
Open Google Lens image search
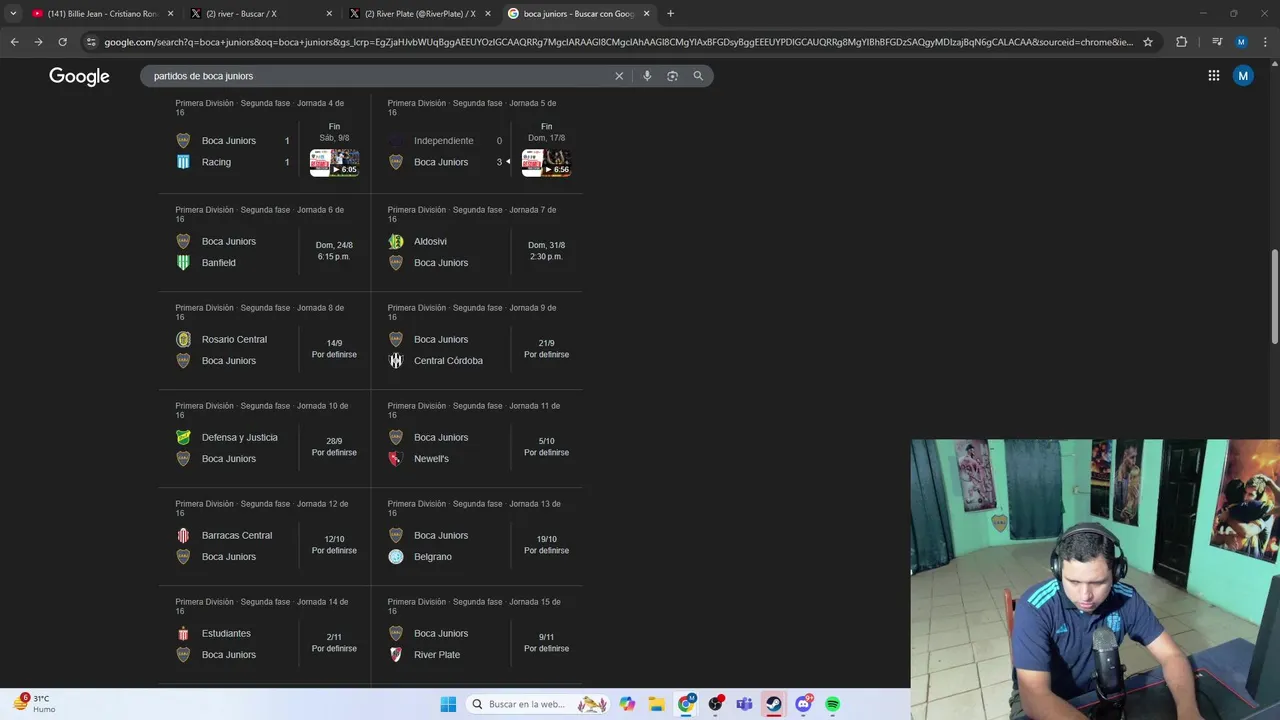pos(672,76)
